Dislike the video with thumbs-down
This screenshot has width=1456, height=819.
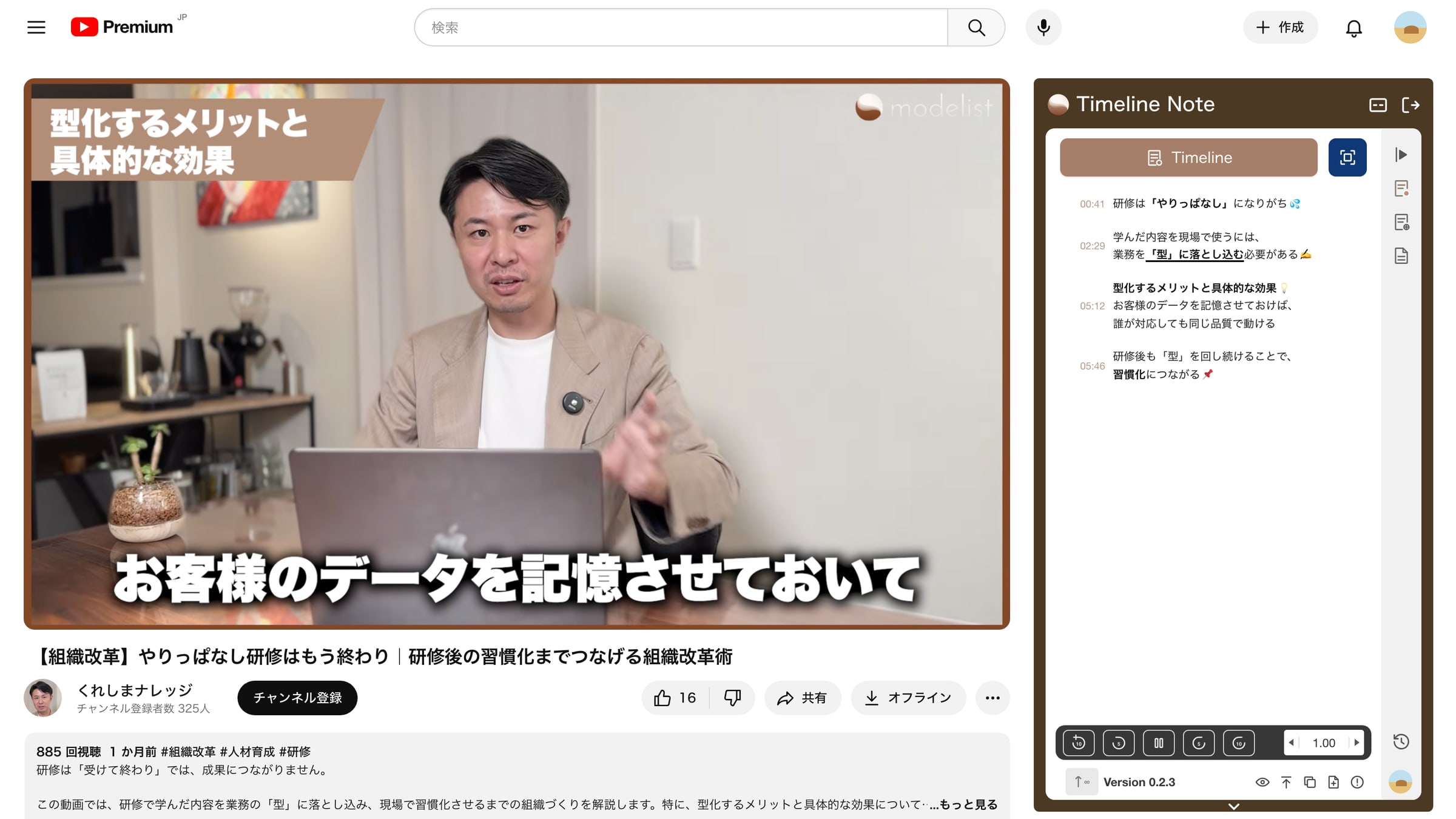click(732, 698)
